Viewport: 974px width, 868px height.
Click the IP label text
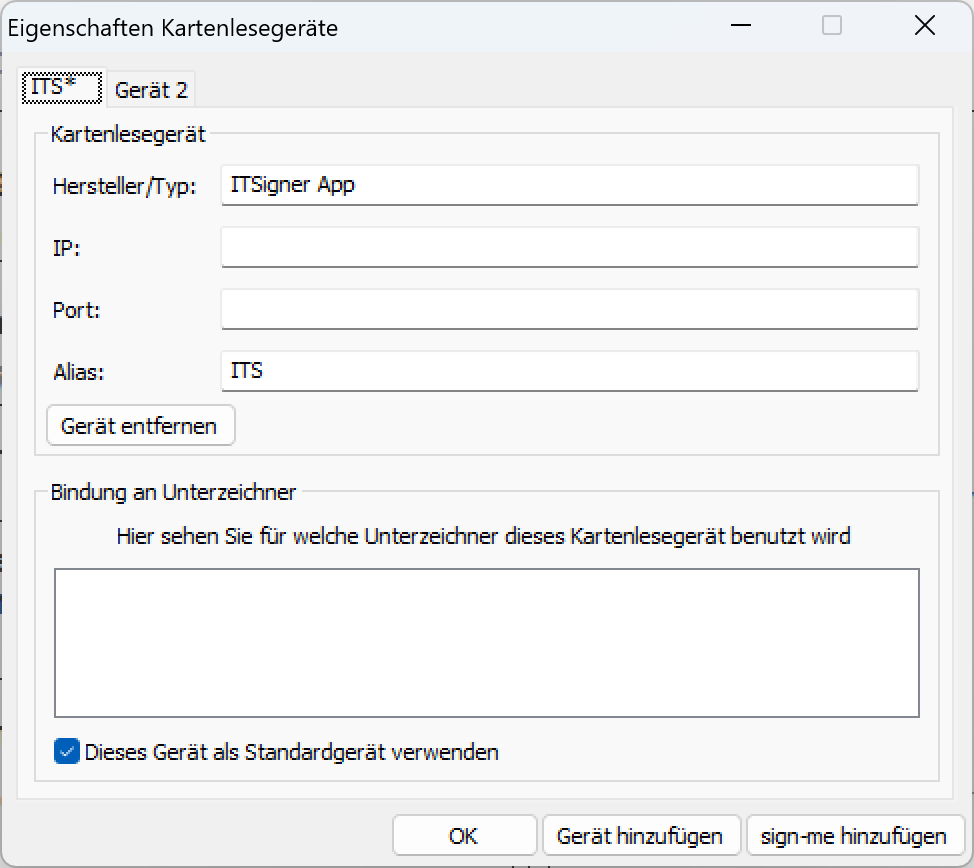(66, 248)
